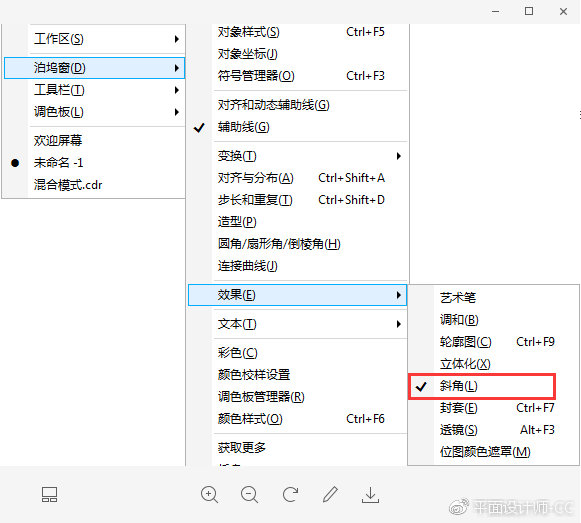Expand the 文本(T) submenu
The image size is (581, 523).
[x=298, y=324]
